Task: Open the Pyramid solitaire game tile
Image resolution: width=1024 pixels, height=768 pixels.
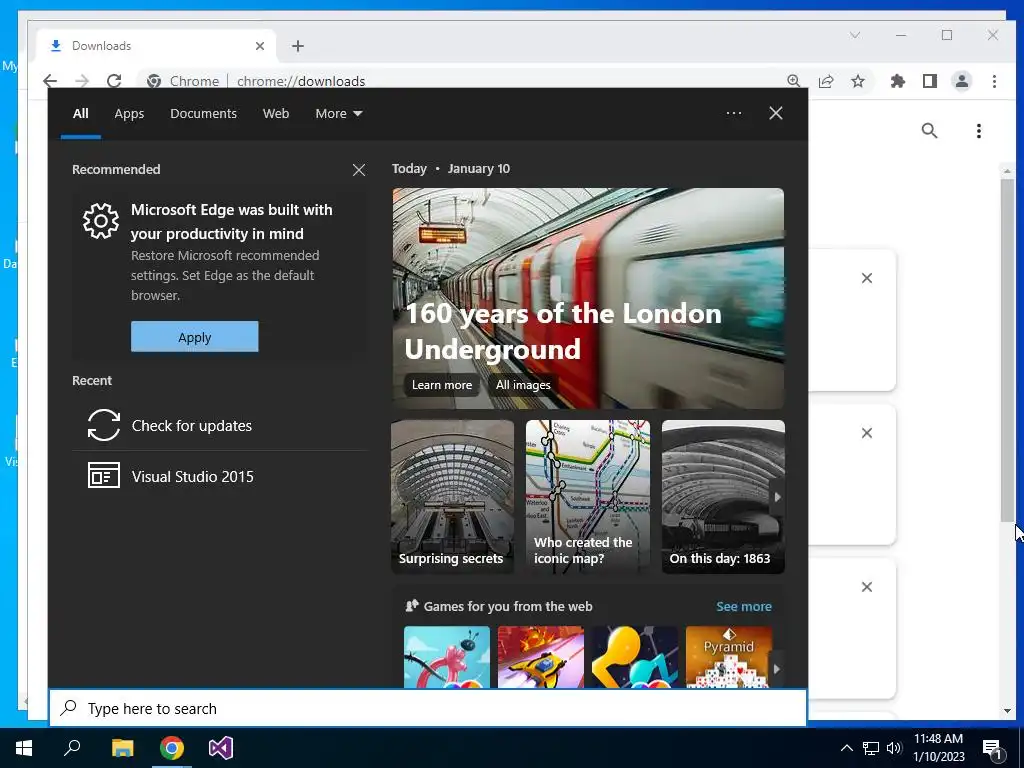Action: 728,657
